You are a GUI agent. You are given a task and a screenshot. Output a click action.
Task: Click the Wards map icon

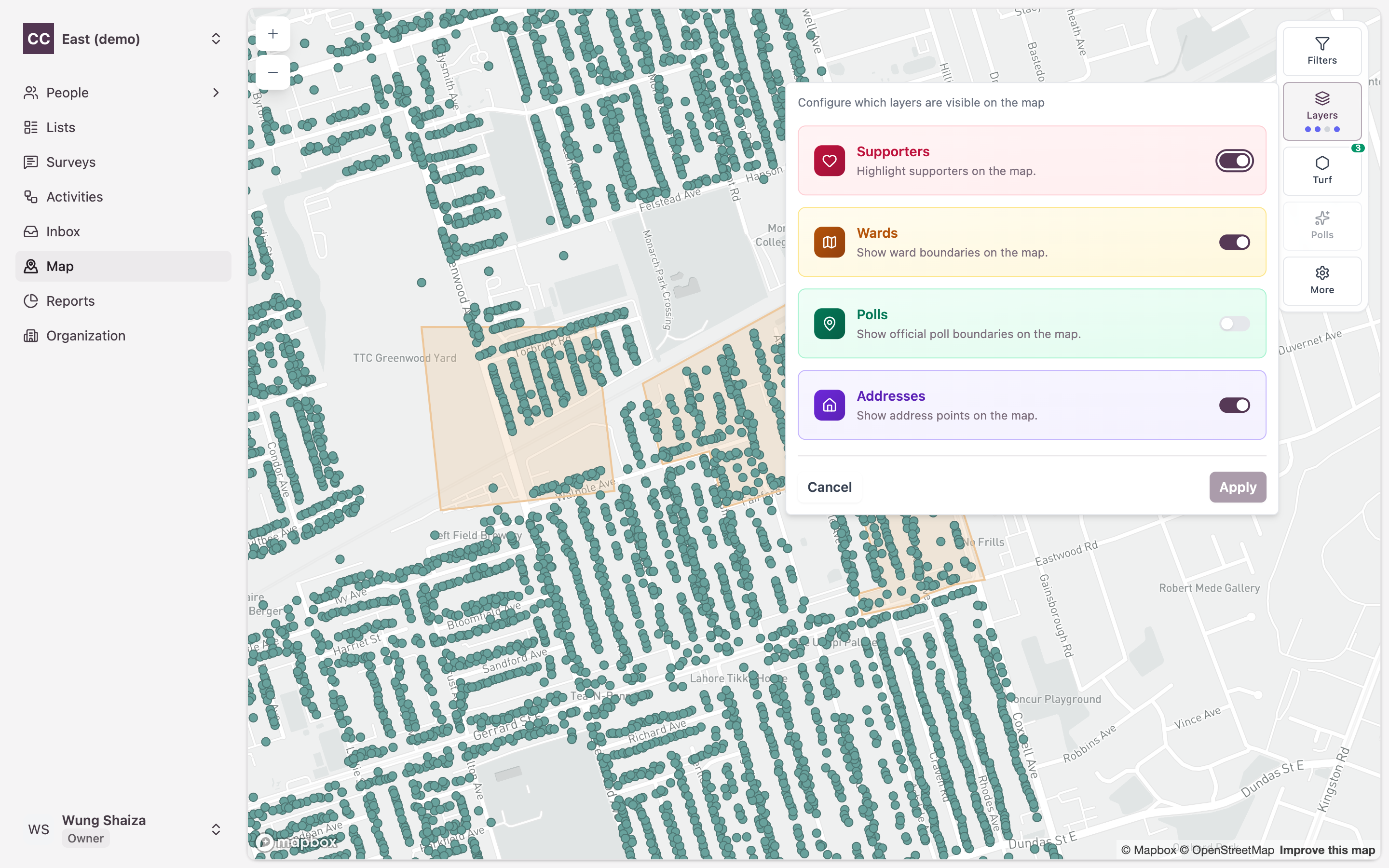[830, 242]
